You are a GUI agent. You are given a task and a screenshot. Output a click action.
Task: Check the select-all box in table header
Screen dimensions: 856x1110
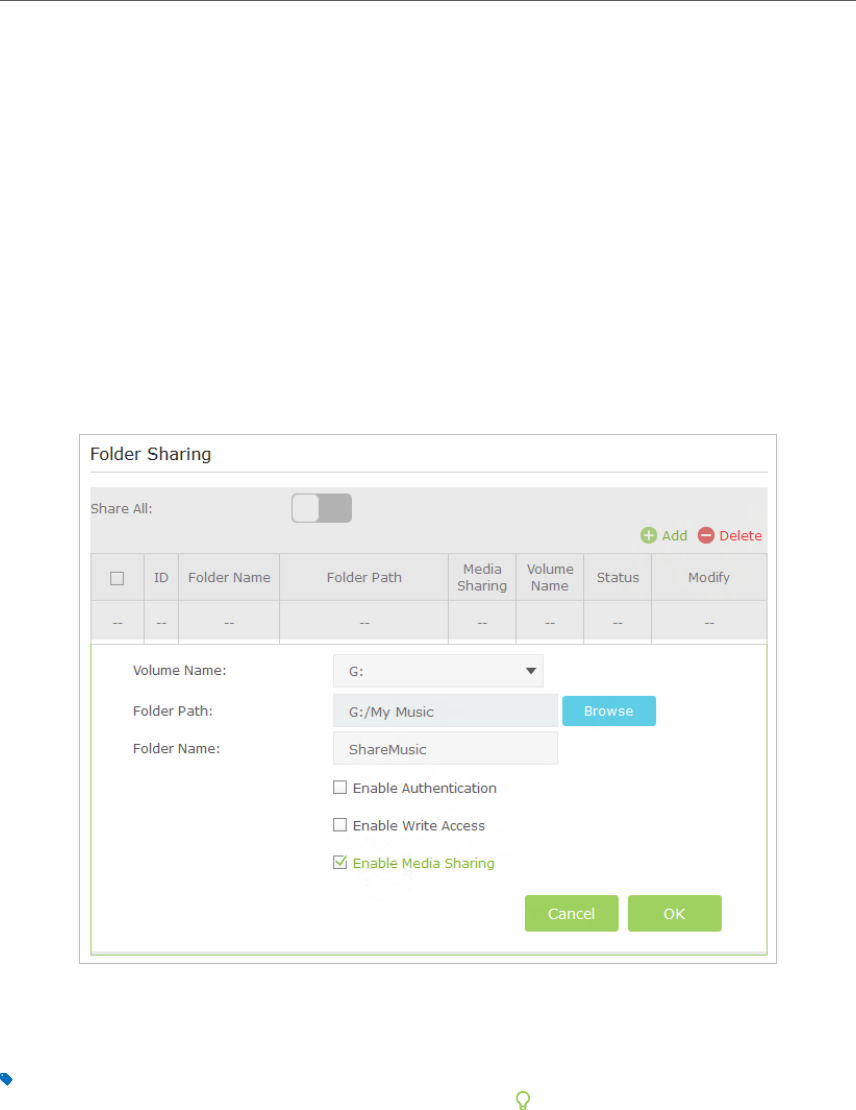(x=117, y=578)
